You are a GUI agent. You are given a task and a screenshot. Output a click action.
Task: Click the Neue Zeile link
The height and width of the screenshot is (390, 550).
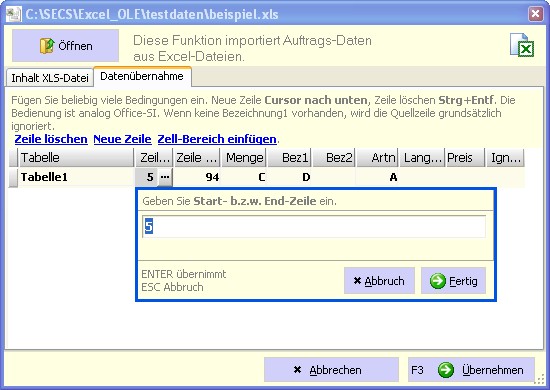[x=122, y=139]
